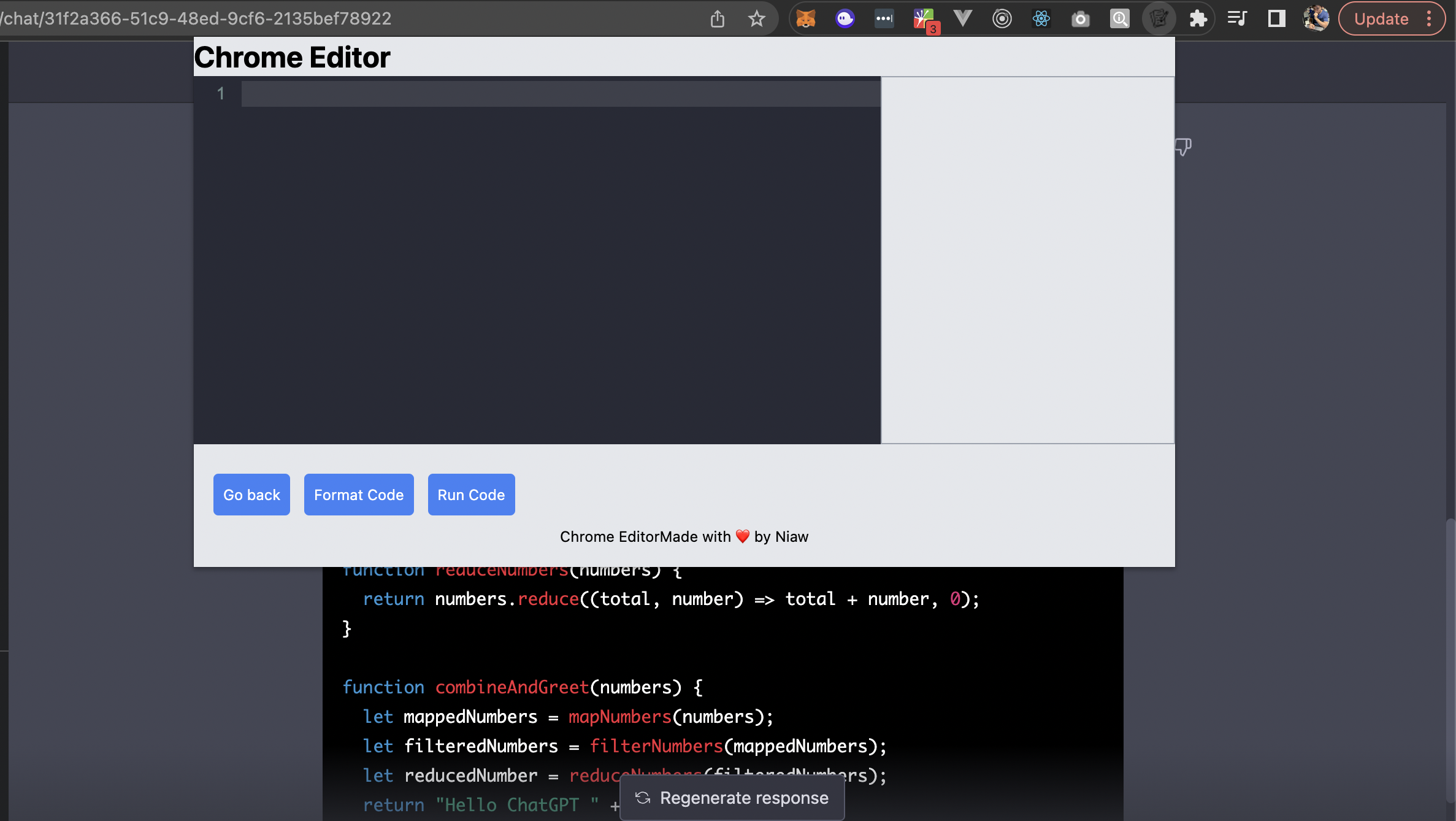Screen dimensions: 1456x821
Task: Click the Run Code button
Action: click(x=471, y=495)
